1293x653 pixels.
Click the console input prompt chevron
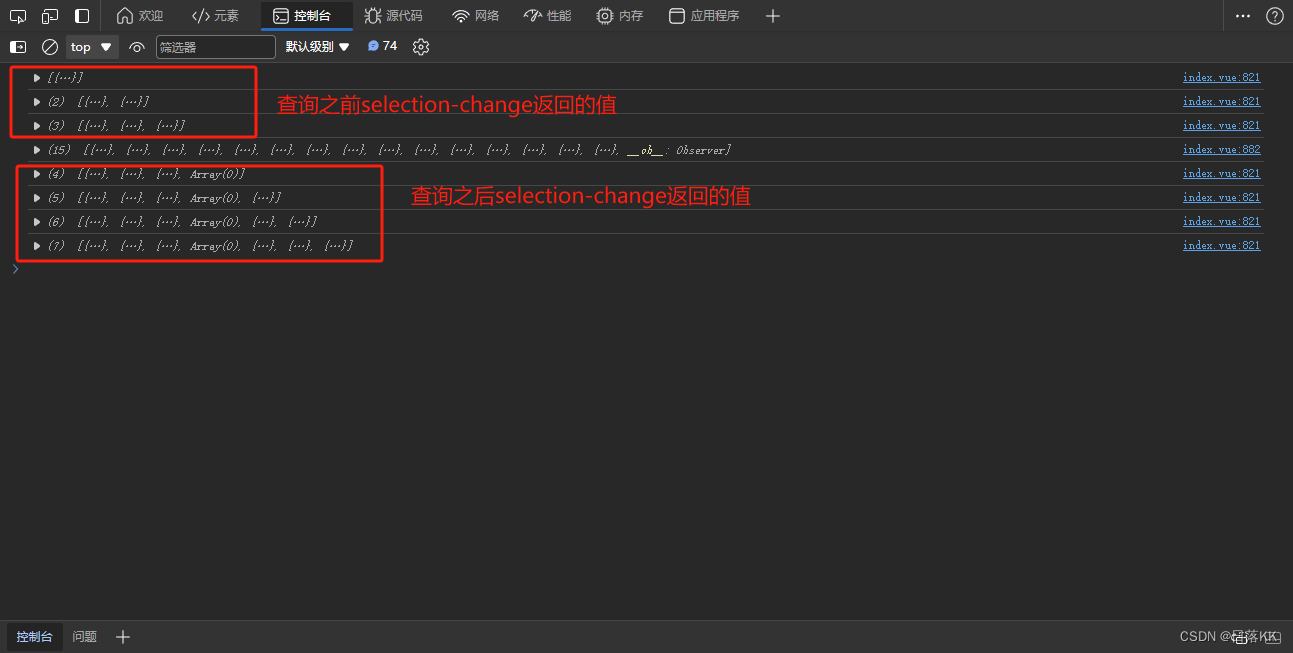[x=15, y=268]
